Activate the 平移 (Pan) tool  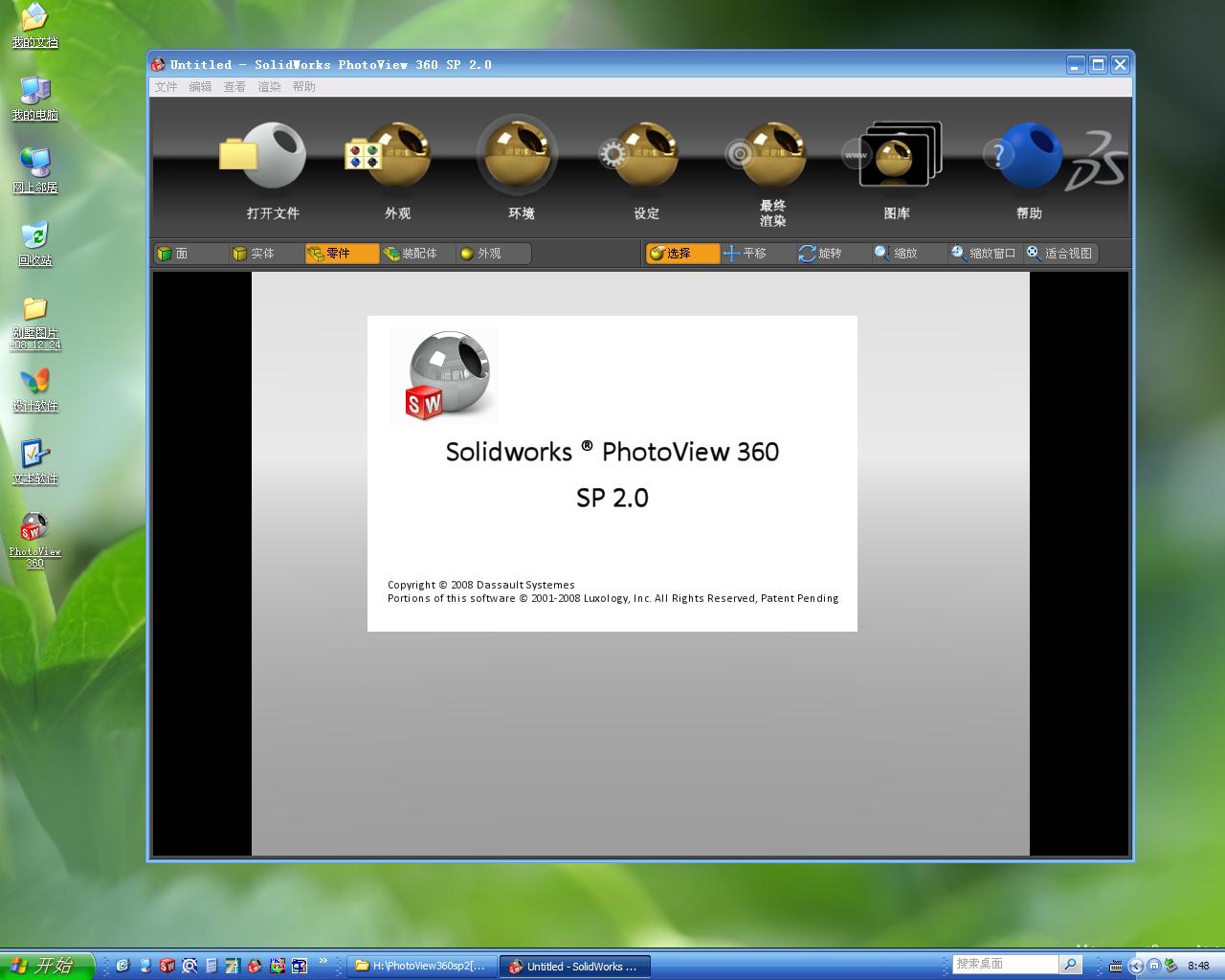click(x=758, y=254)
